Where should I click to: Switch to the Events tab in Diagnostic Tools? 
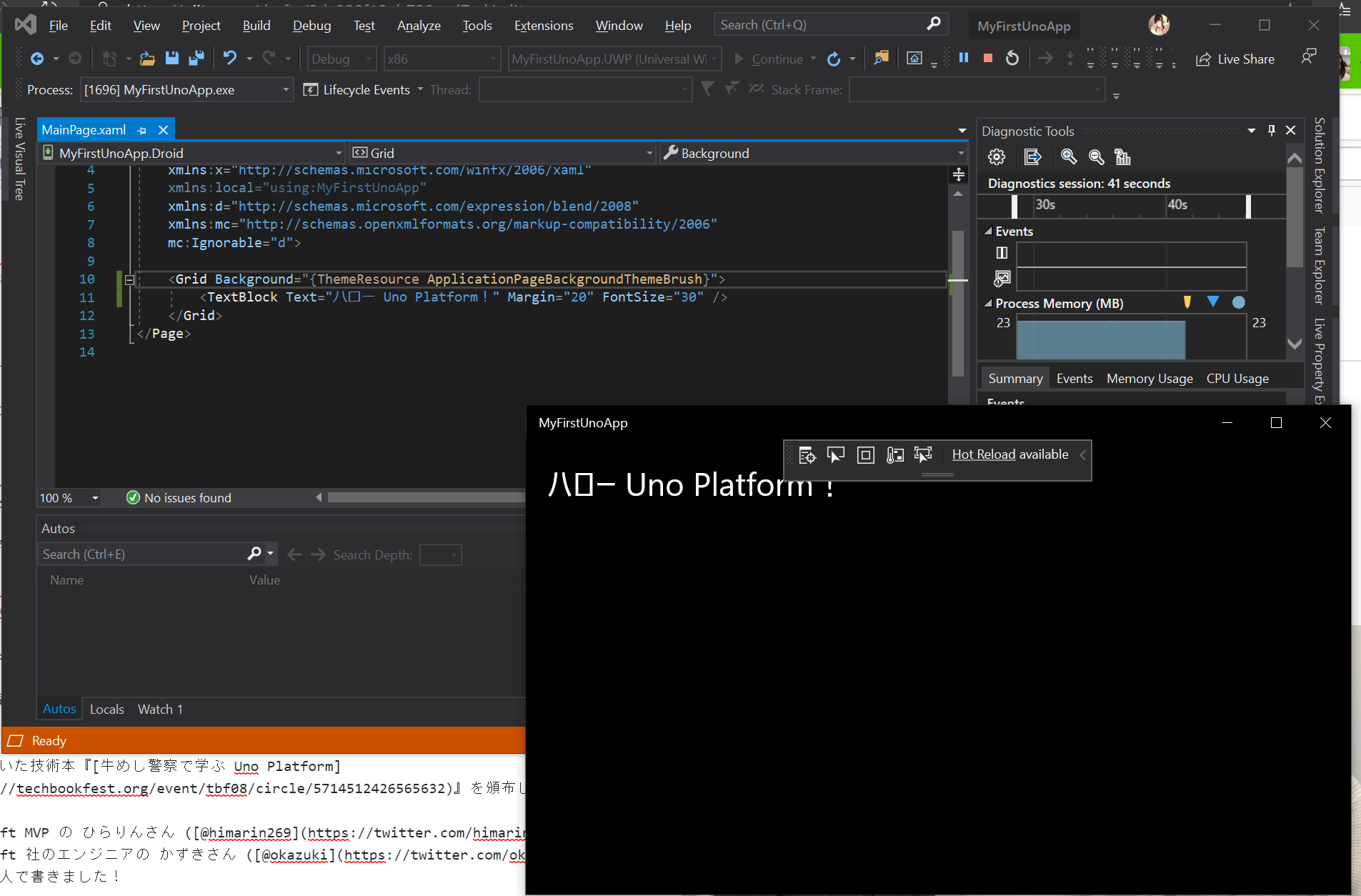pyautogui.click(x=1074, y=379)
